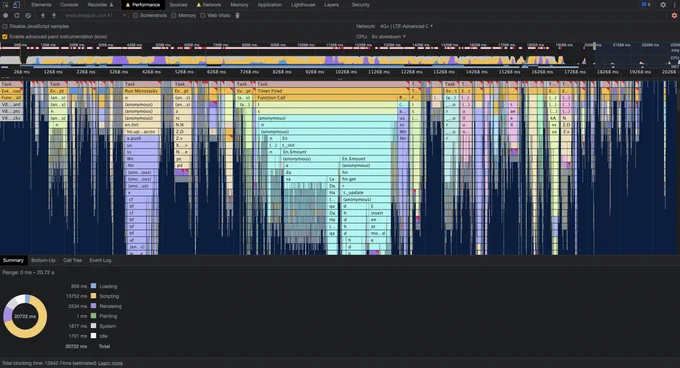680x368 pixels.
Task: Click the Scripting yellow color swatch
Action: tap(93, 296)
